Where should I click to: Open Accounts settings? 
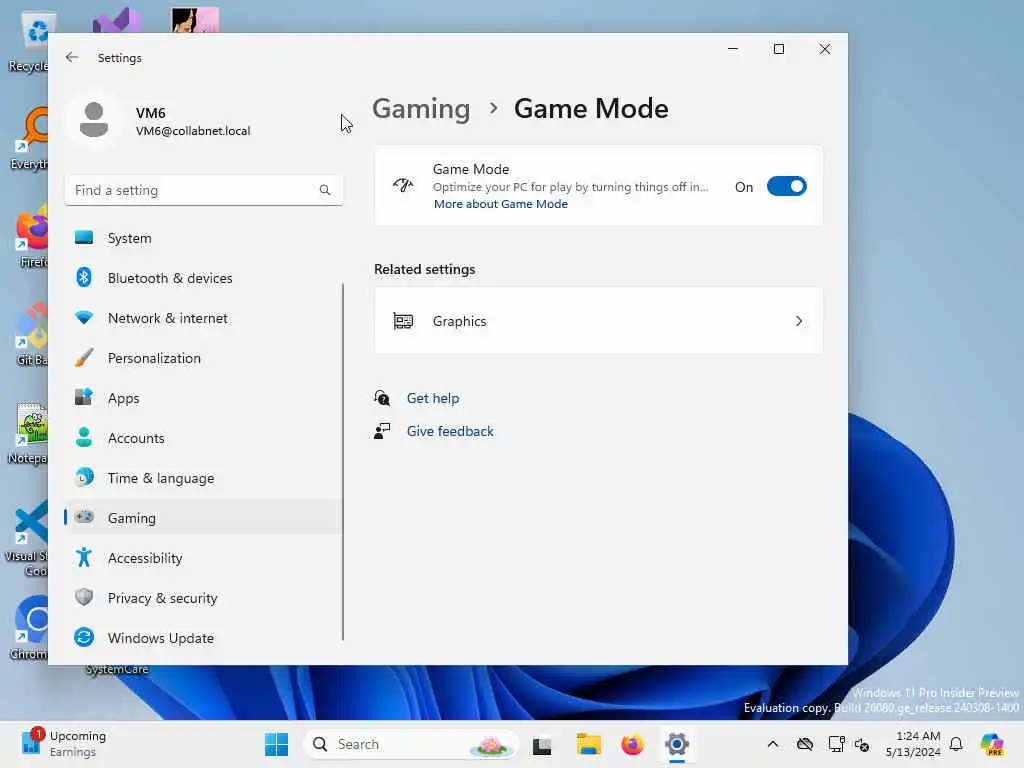tap(204, 438)
